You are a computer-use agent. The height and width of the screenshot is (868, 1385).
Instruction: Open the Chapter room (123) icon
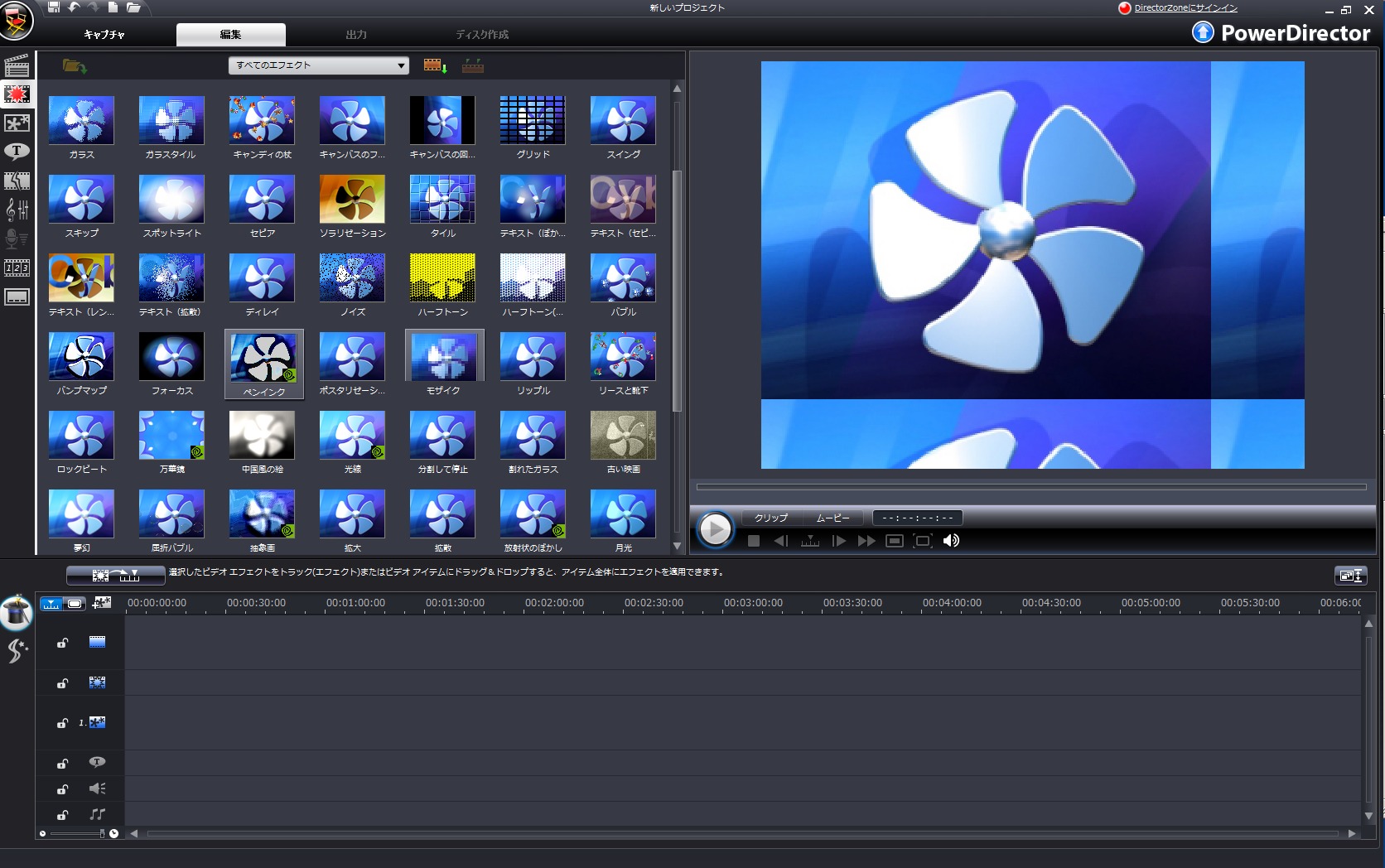17,268
